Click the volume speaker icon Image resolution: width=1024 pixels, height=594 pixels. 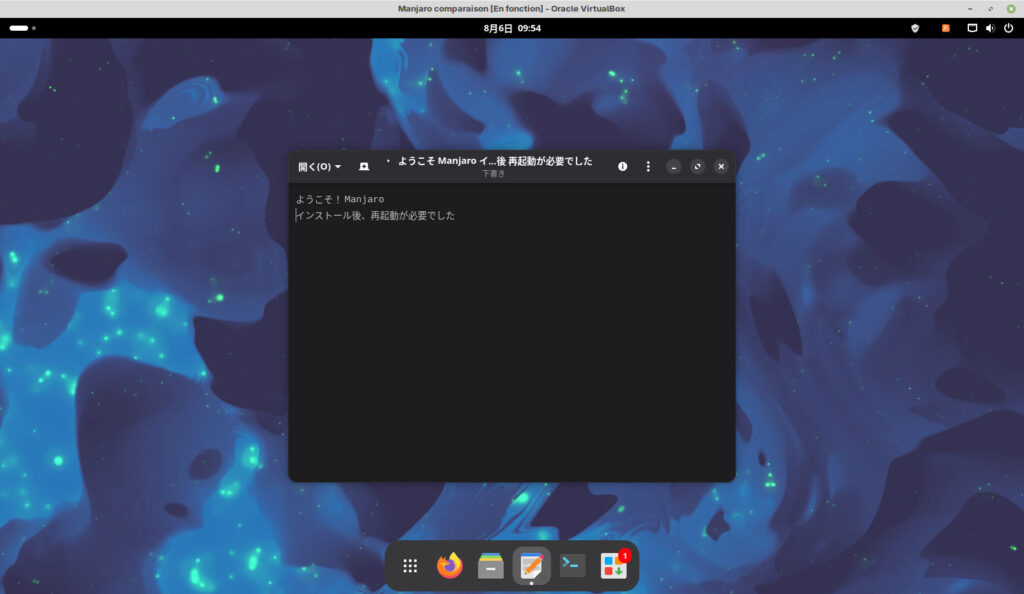[990, 28]
